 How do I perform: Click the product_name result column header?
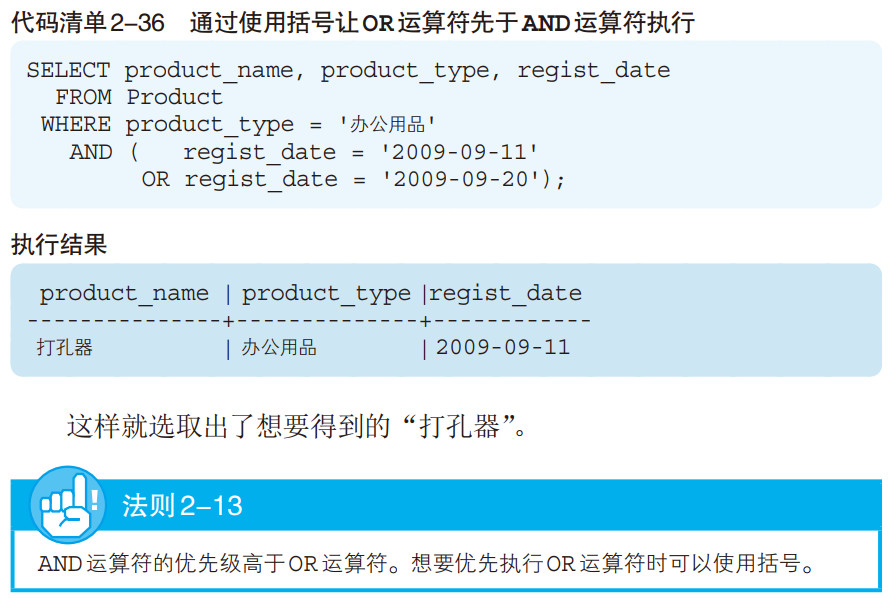point(124,294)
